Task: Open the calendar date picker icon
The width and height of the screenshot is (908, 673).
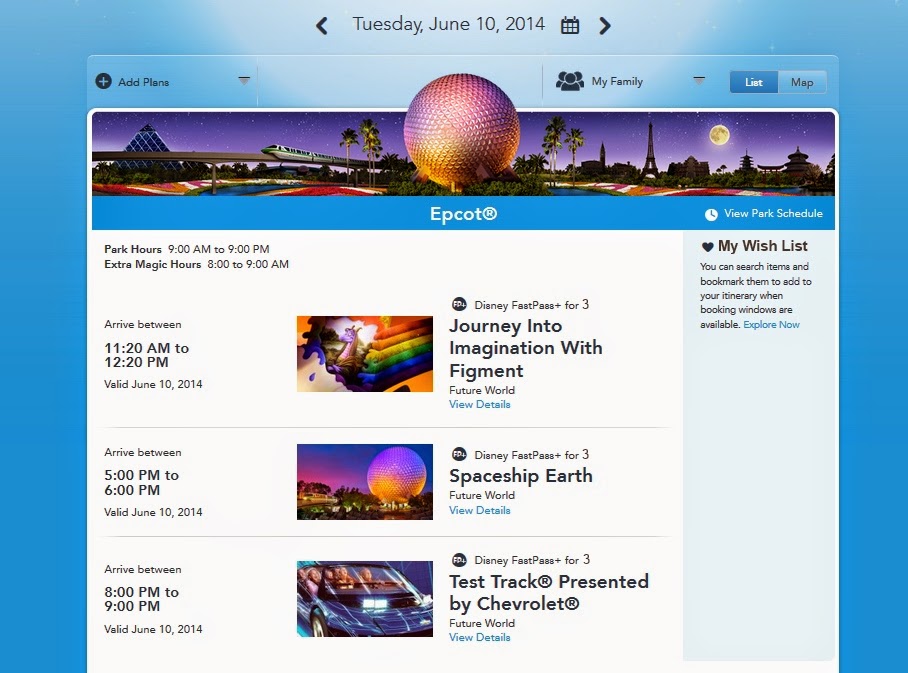Action: coord(570,25)
